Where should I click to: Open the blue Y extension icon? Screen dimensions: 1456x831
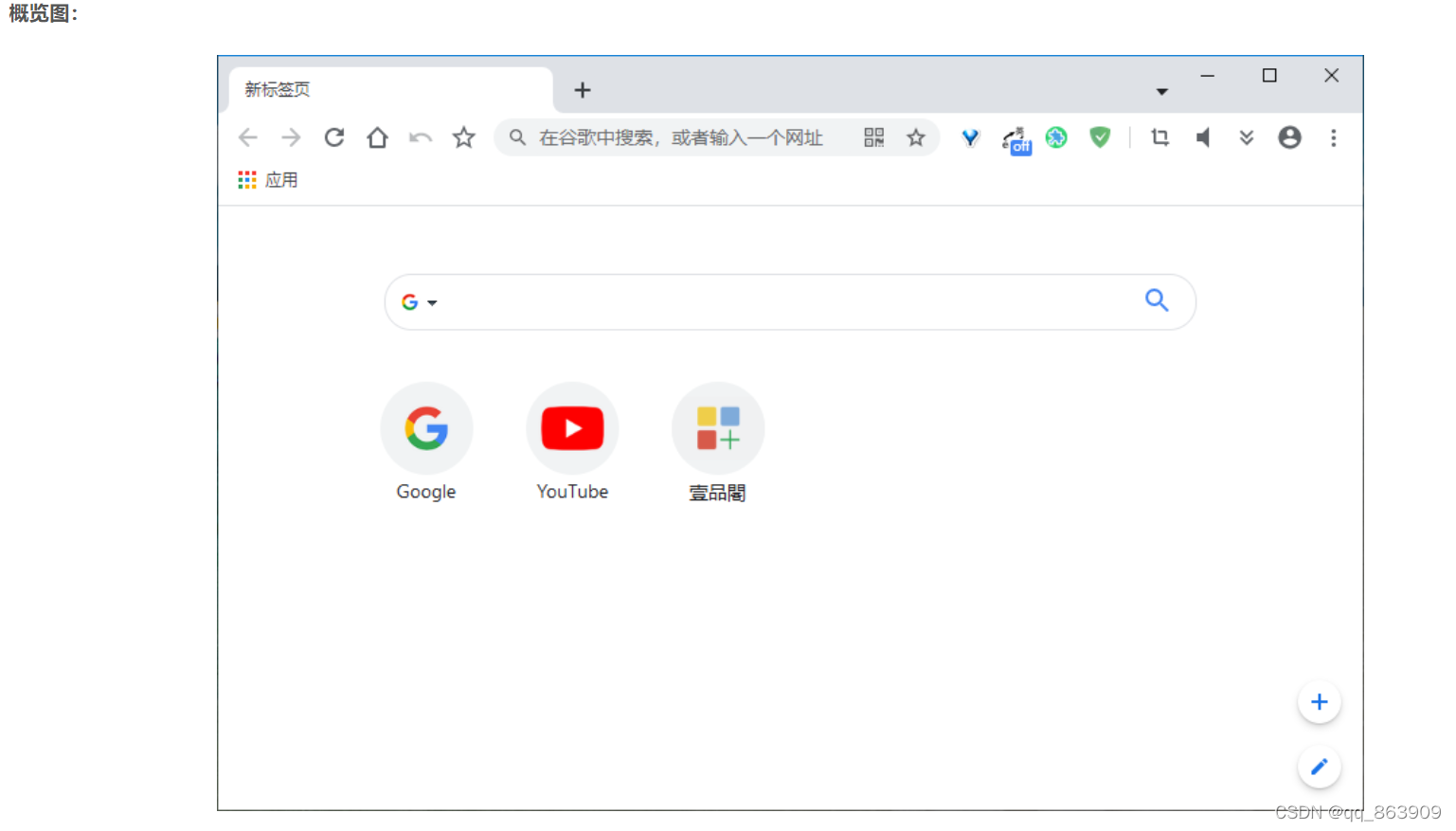click(970, 137)
